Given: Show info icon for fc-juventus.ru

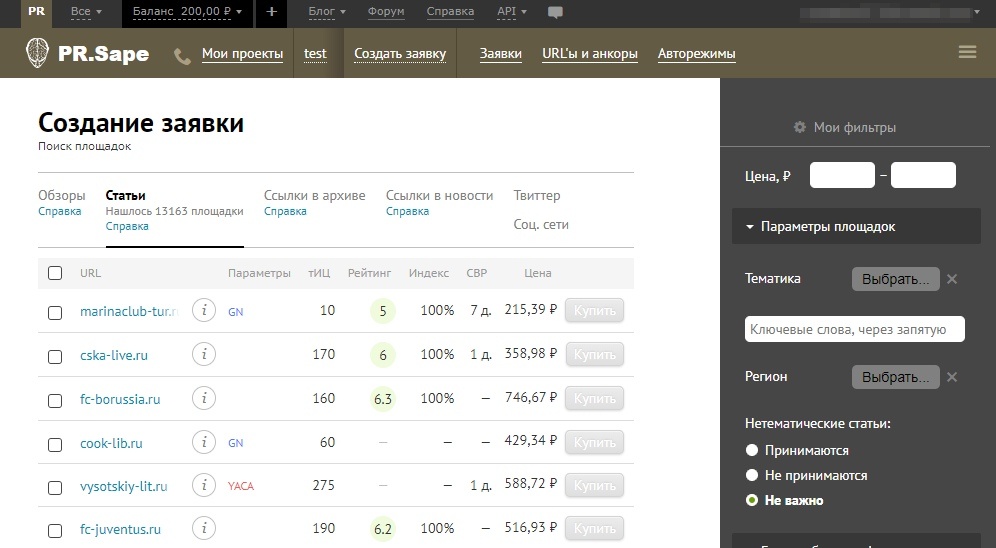Looking at the screenshot, I should click(x=204, y=528).
